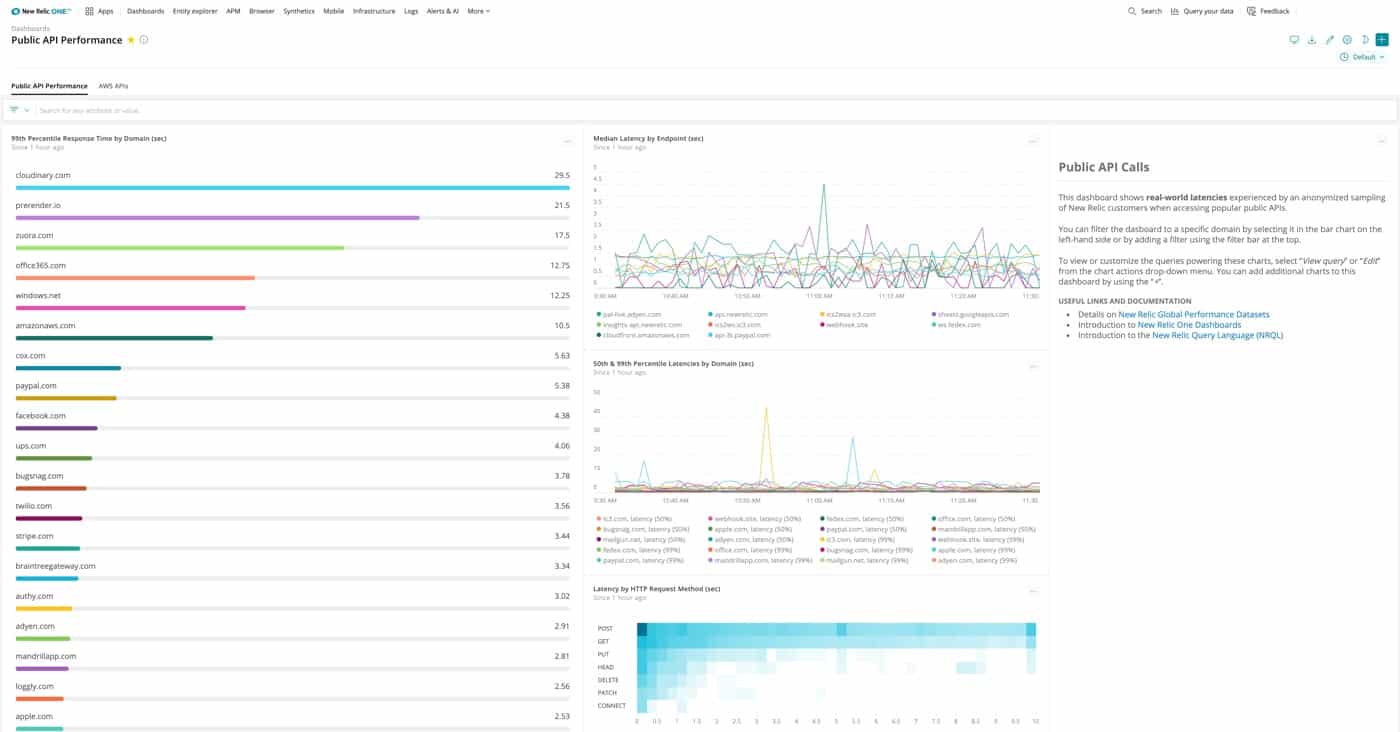Expand the filter bar chevron
Screen dimensions: 1400x732
point(27,110)
